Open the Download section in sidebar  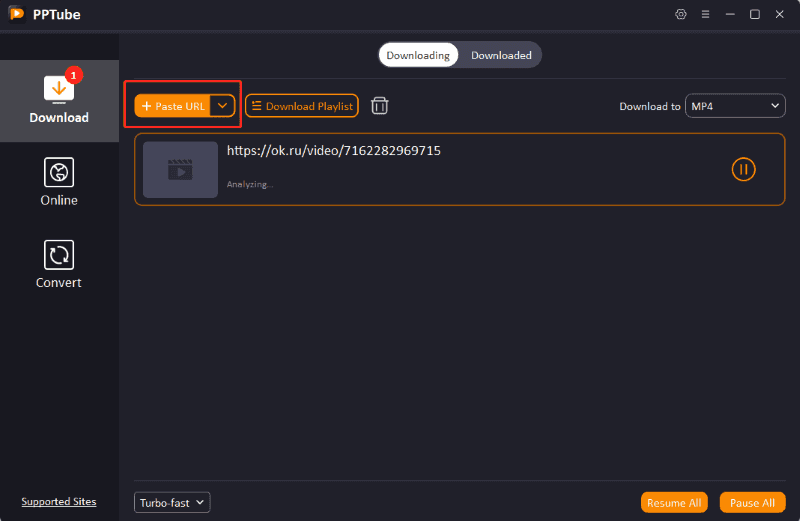pos(59,100)
